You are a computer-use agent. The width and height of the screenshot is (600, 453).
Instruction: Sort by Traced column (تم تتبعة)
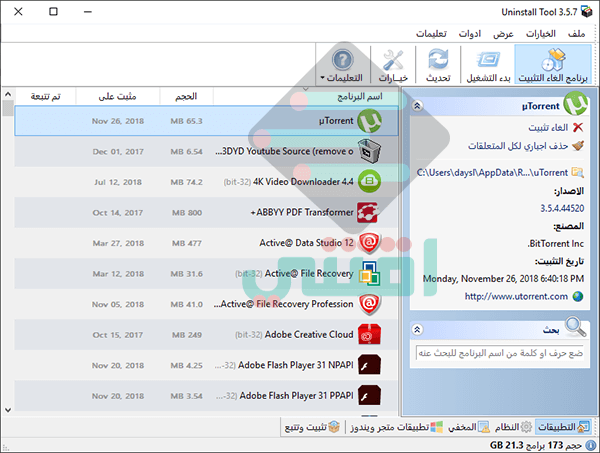point(45,96)
